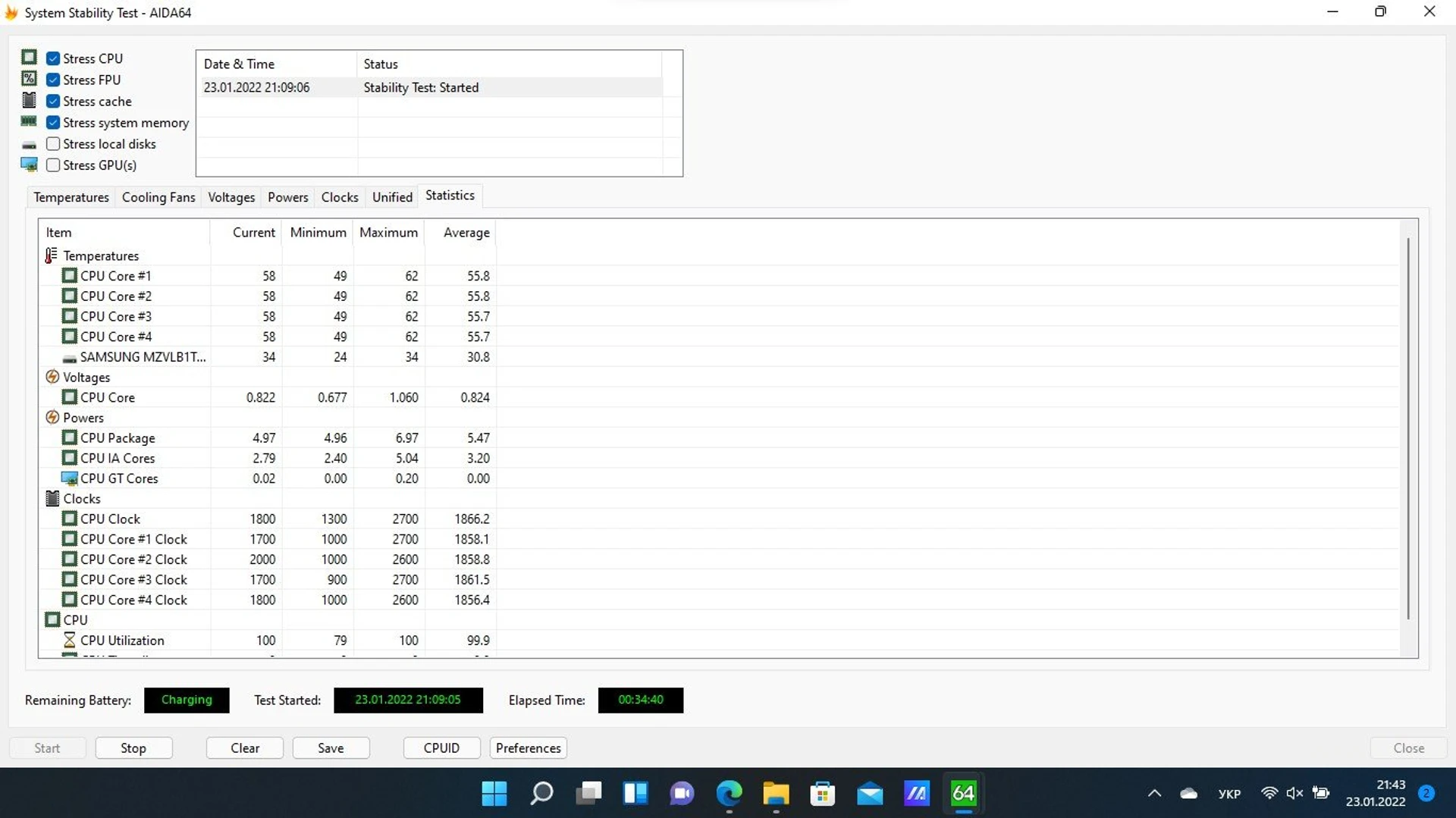Open Preferences
This screenshot has width=1456, height=818.
(x=529, y=747)
